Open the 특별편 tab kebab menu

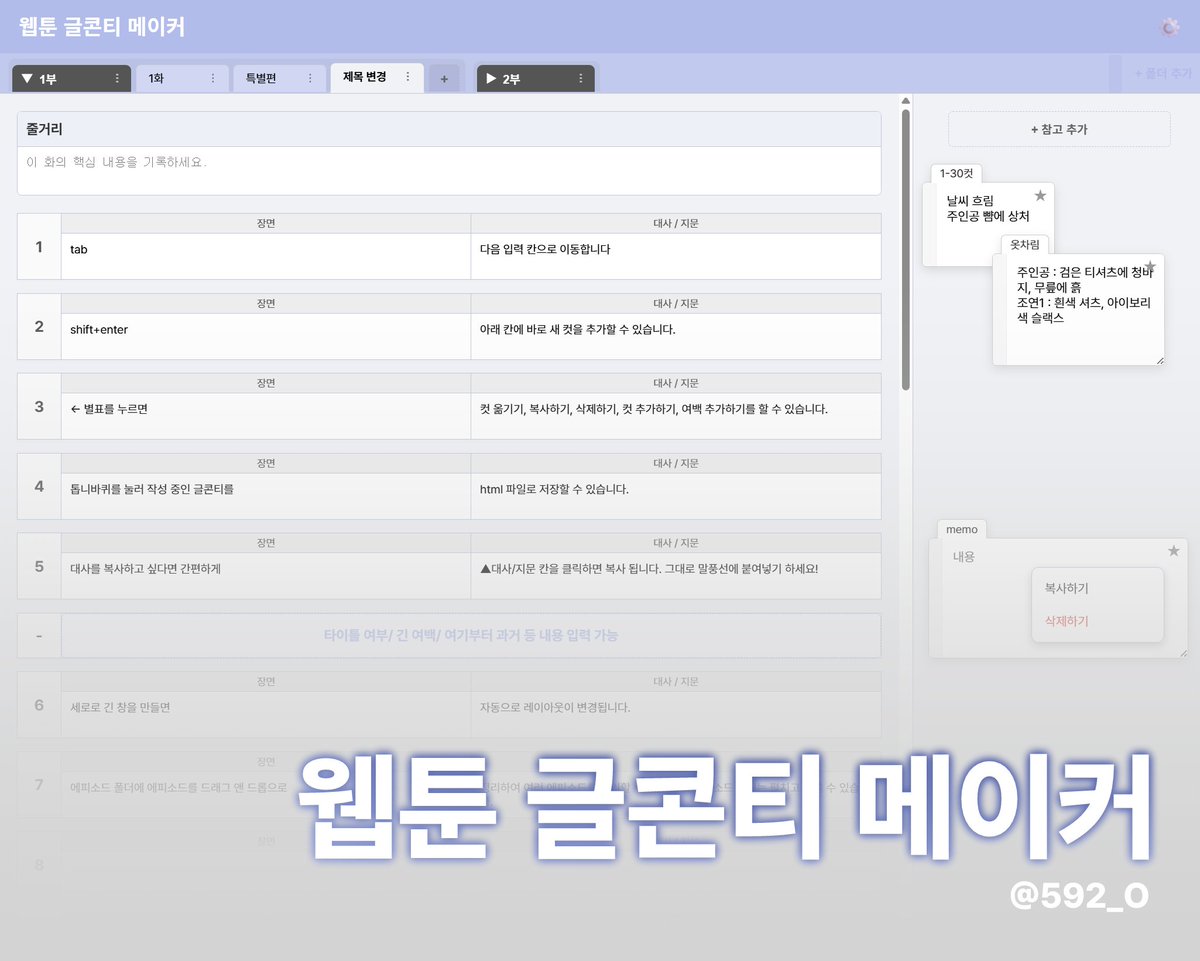(309, 78)
